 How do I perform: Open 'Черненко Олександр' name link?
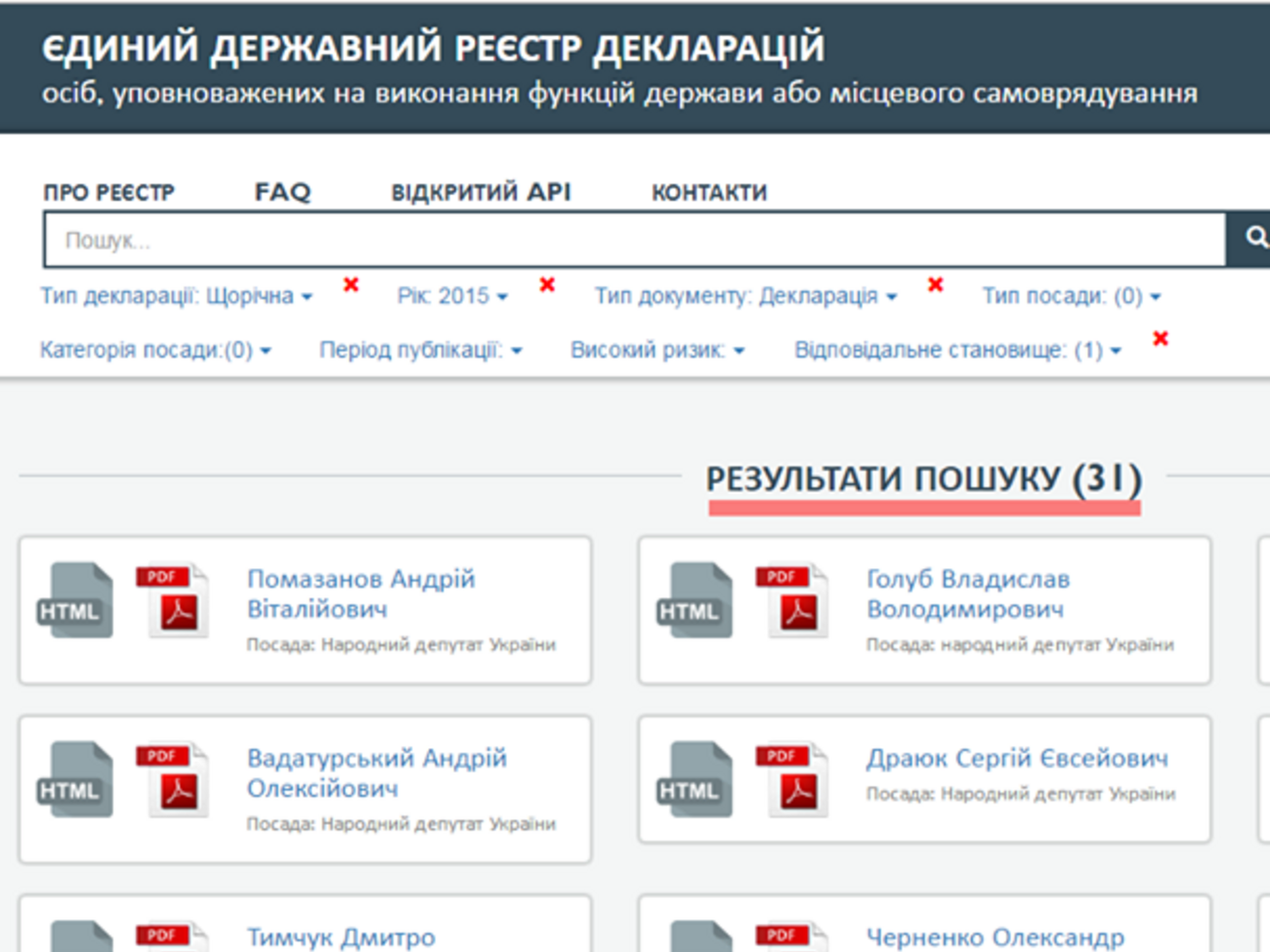coord(995,937)
